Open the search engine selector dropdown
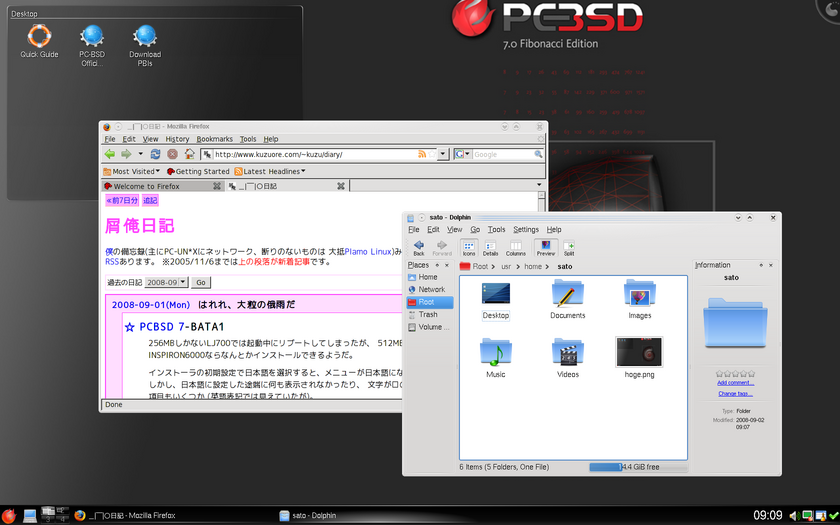This screenshot has width=840, height=525. pos(462,154)
